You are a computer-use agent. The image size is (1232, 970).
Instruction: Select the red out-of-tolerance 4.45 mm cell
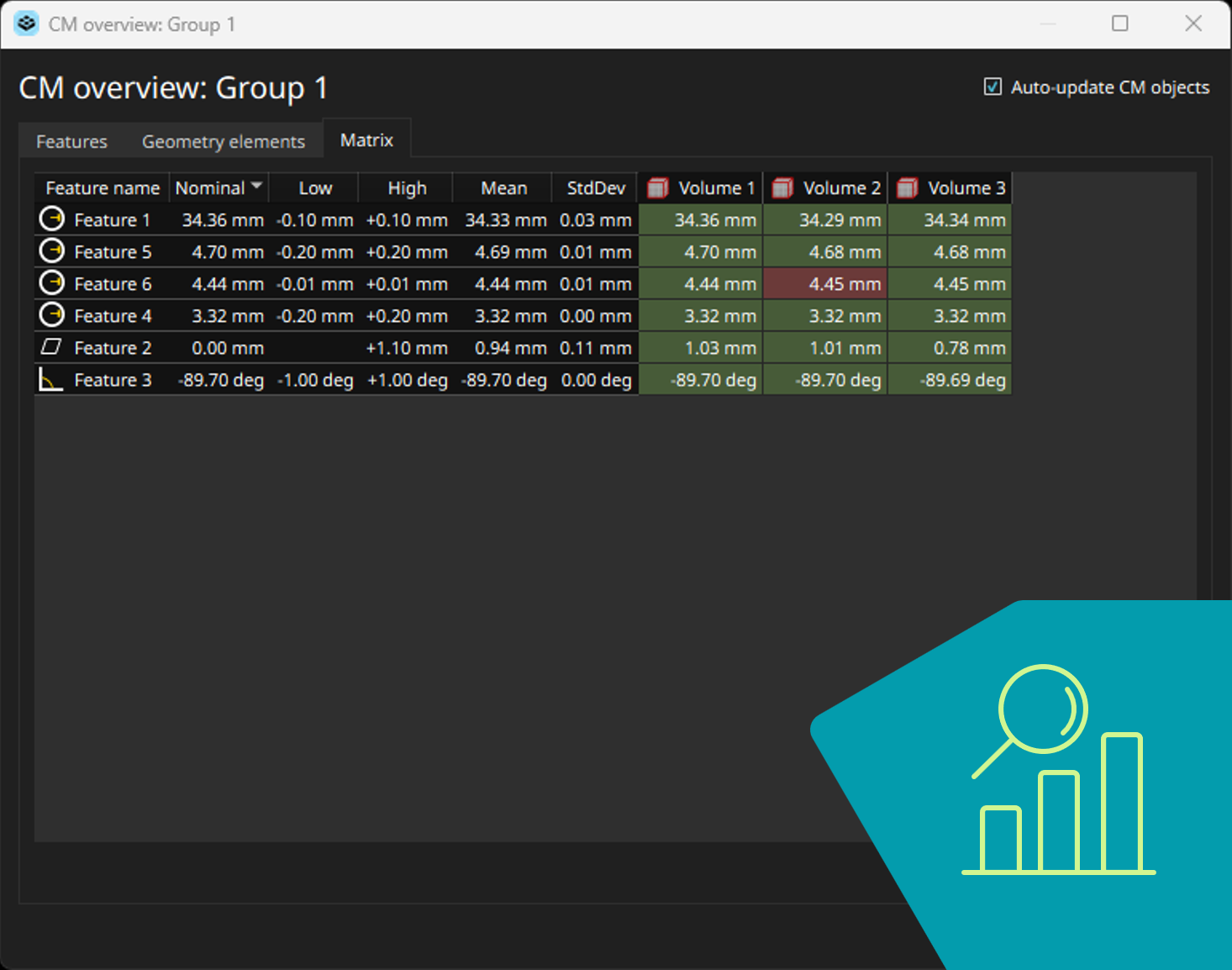click(825, 284)
